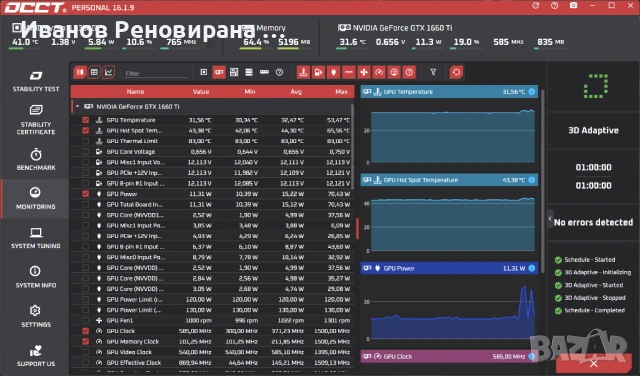Toggle the motherboard sensor group filter icon

coord(234,72)
